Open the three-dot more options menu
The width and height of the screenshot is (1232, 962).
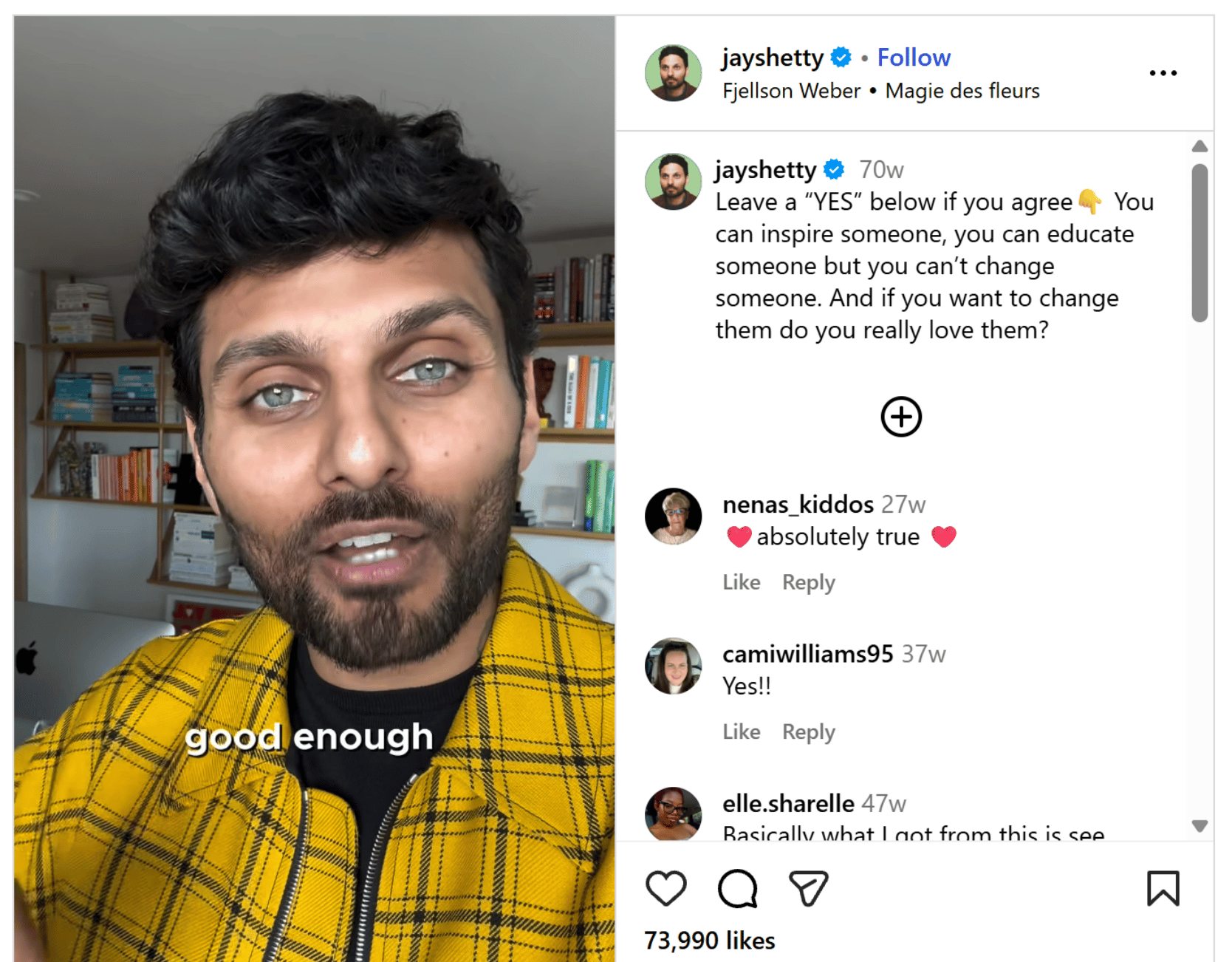[1163, 73]
